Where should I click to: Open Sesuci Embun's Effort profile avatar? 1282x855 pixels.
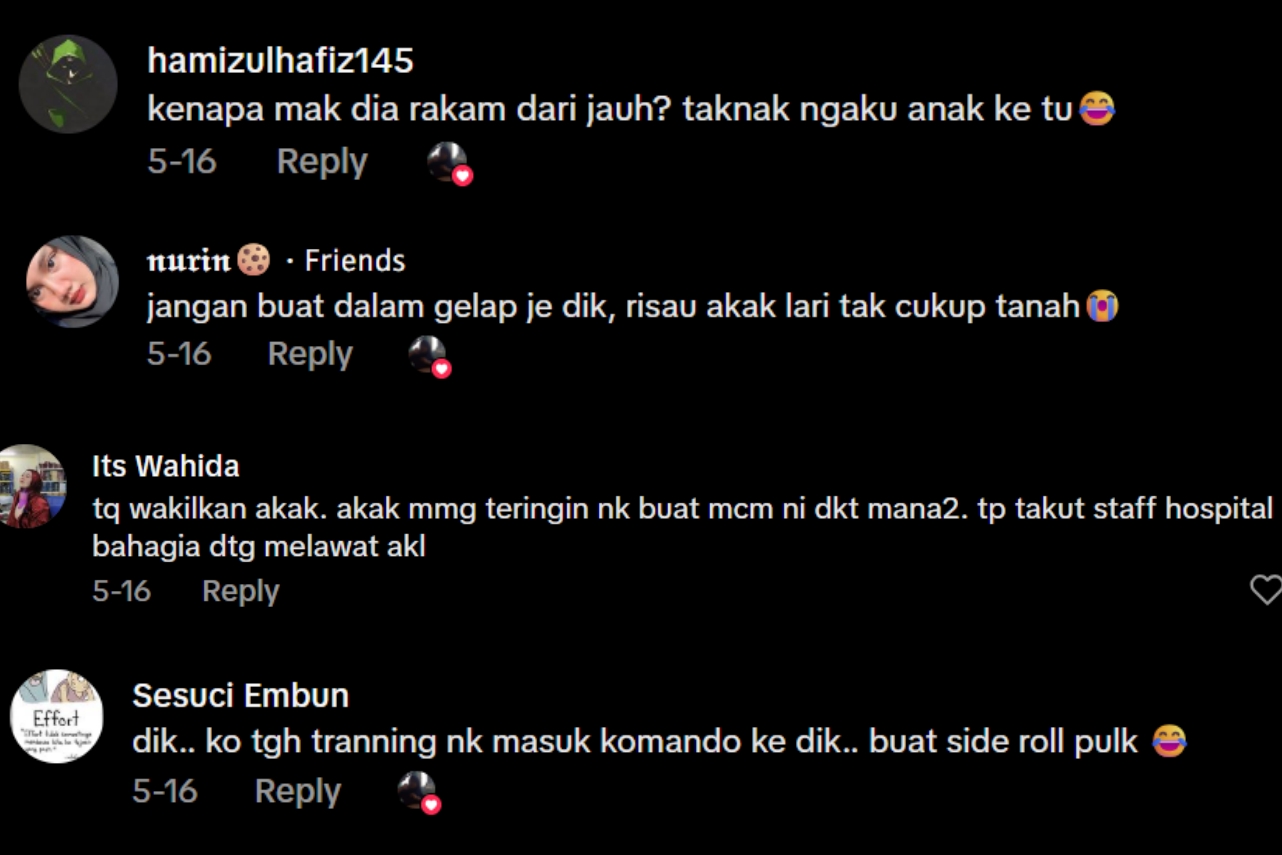[x=56, y=716]
